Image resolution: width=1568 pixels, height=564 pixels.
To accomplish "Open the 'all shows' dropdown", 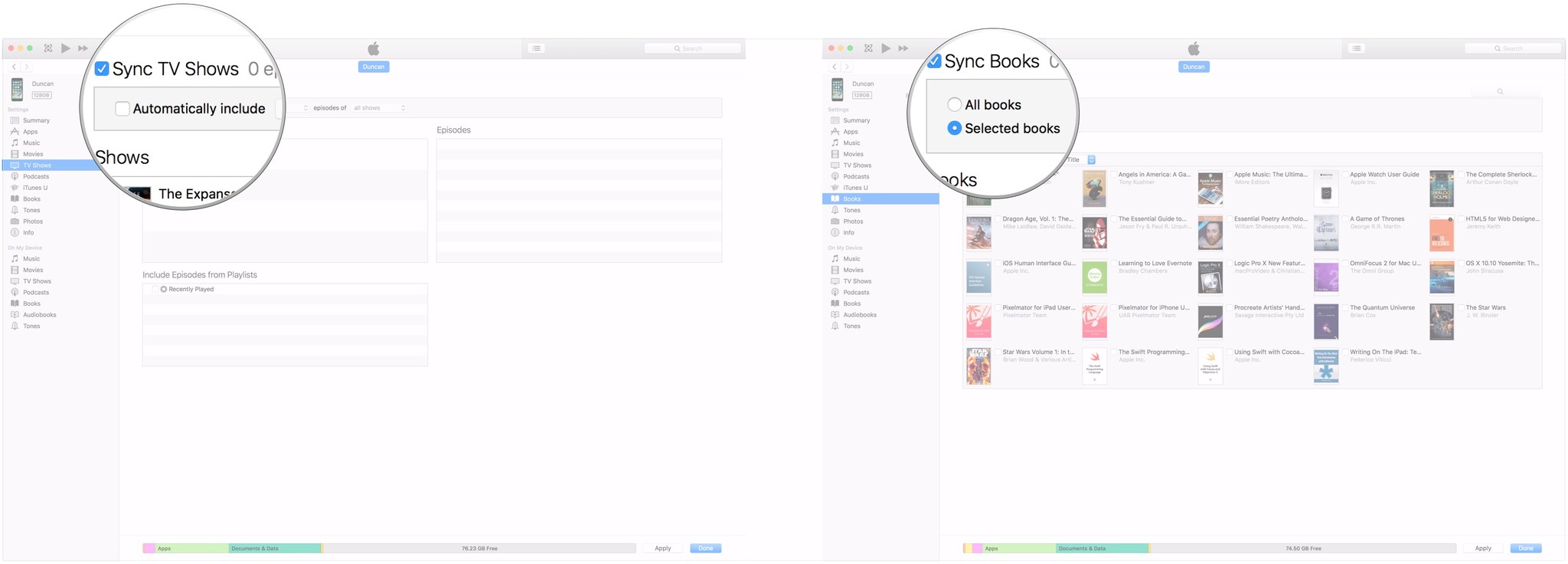I will [379, 108].
